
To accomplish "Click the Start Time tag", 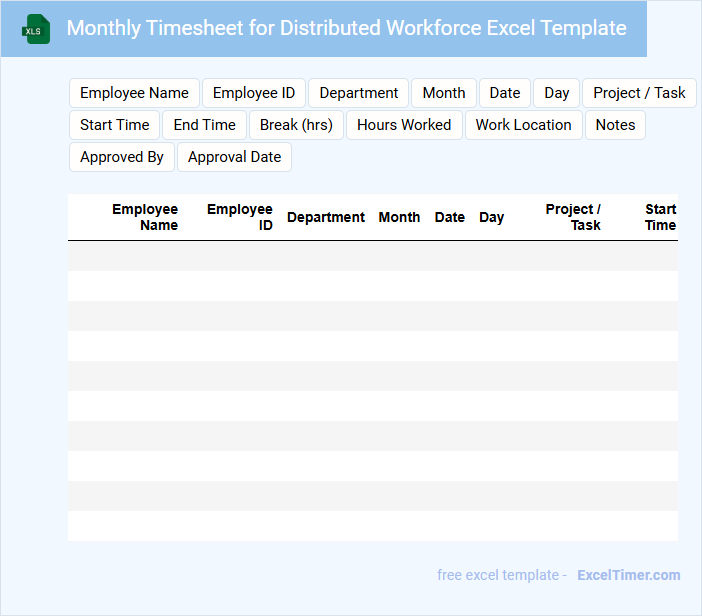I will [115, 125].
